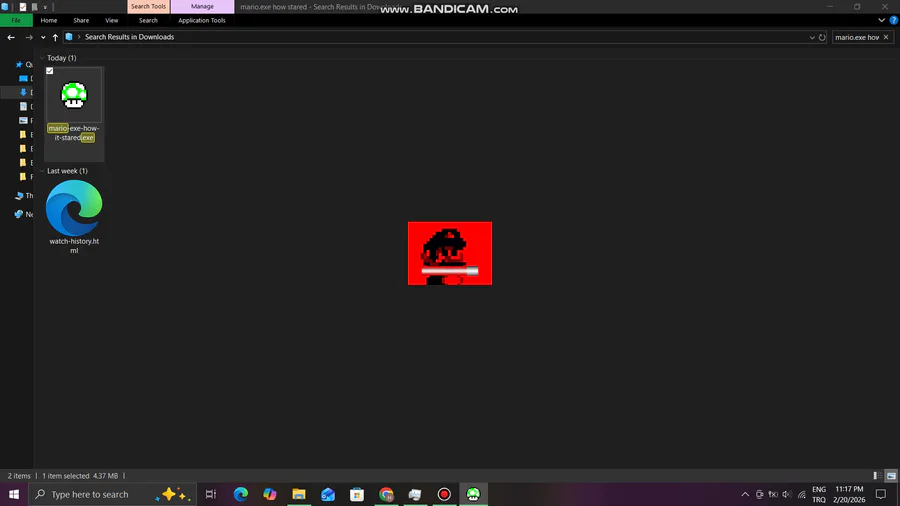Screen dimensions: 900x506
Task: Click New folder icon in title bar
Action: [x=34, y=7]
